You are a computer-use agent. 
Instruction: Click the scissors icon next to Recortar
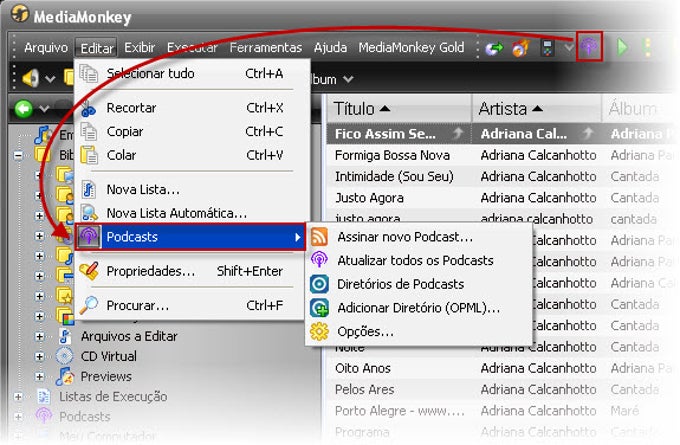[88, 108]
